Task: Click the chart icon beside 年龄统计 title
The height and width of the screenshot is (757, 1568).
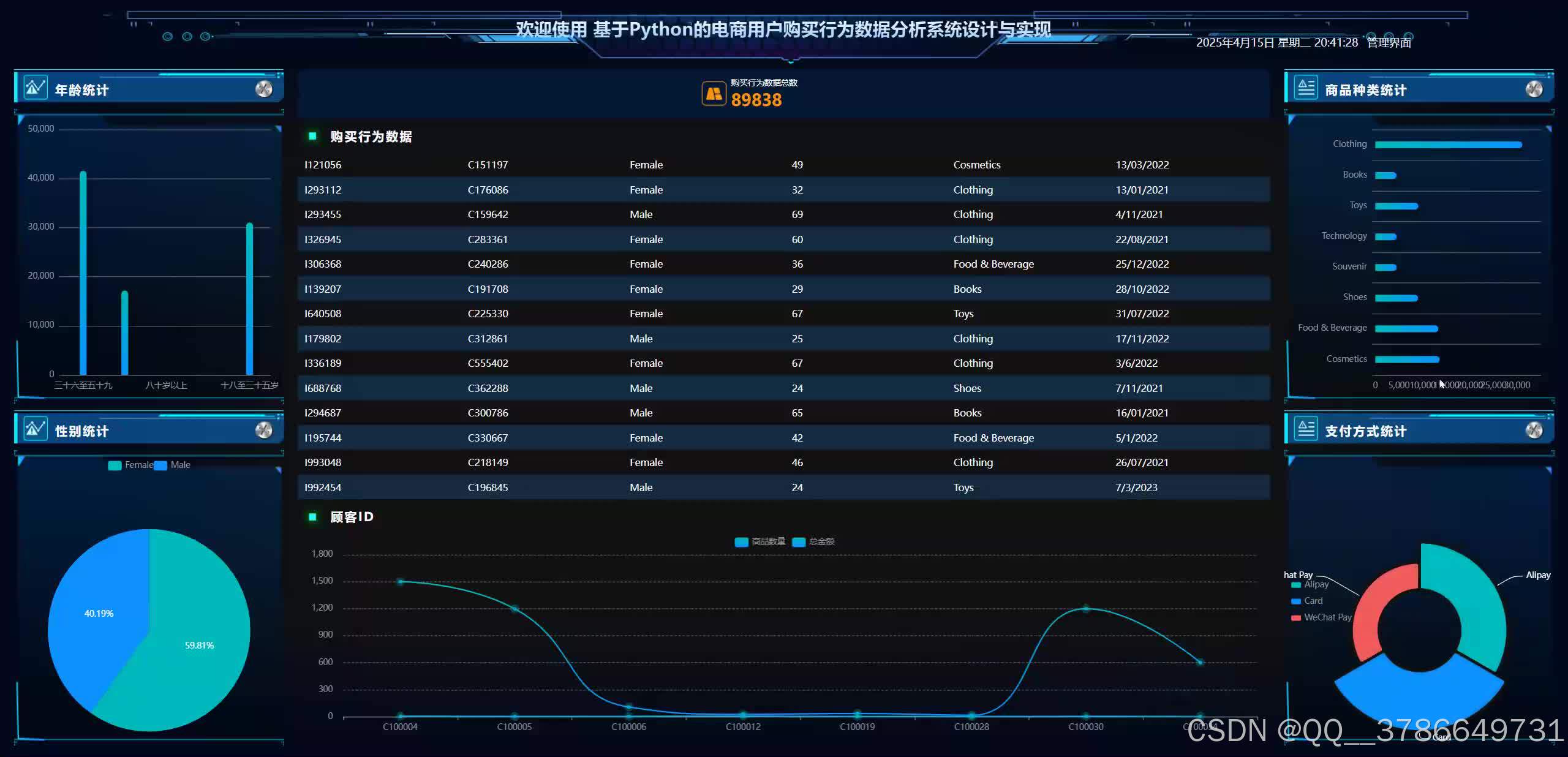Action: [35, 88]
